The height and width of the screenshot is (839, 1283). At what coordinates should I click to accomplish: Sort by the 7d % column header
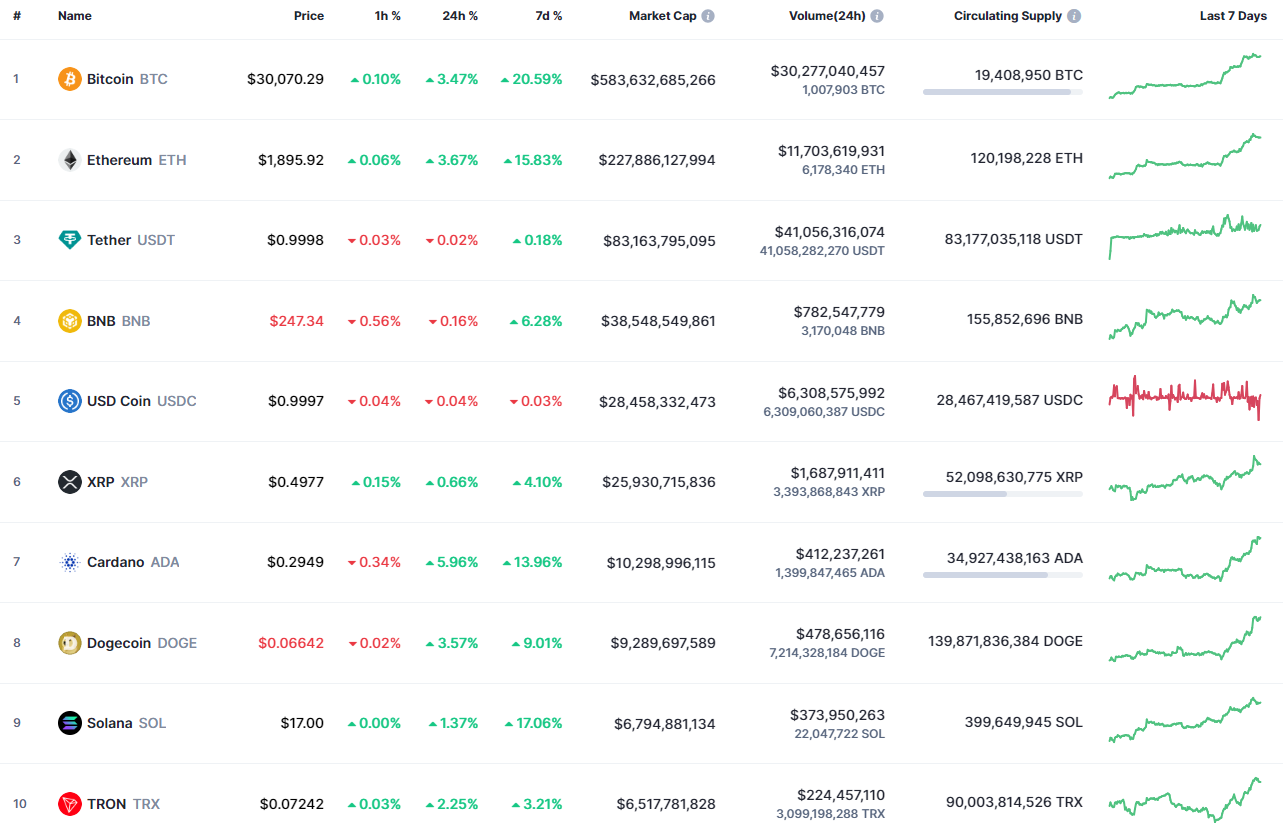pyautogui.click(x=548, y=15)
